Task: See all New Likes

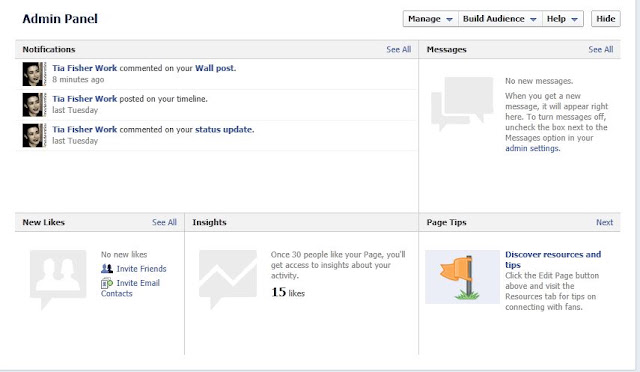Action: pos(164,222)
